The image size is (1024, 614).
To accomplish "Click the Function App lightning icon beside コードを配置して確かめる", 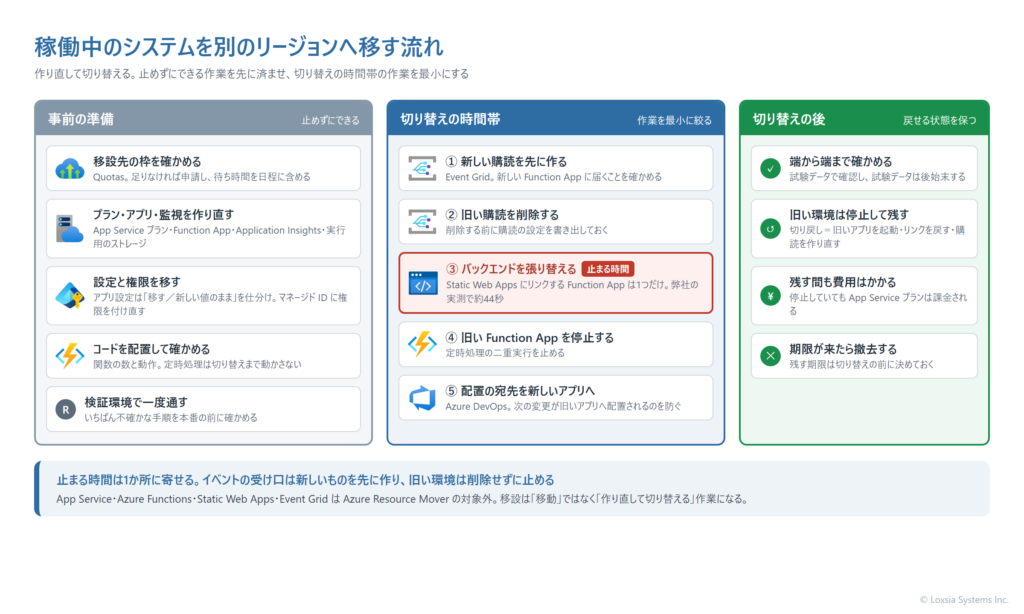I will [x=70, y=356].
